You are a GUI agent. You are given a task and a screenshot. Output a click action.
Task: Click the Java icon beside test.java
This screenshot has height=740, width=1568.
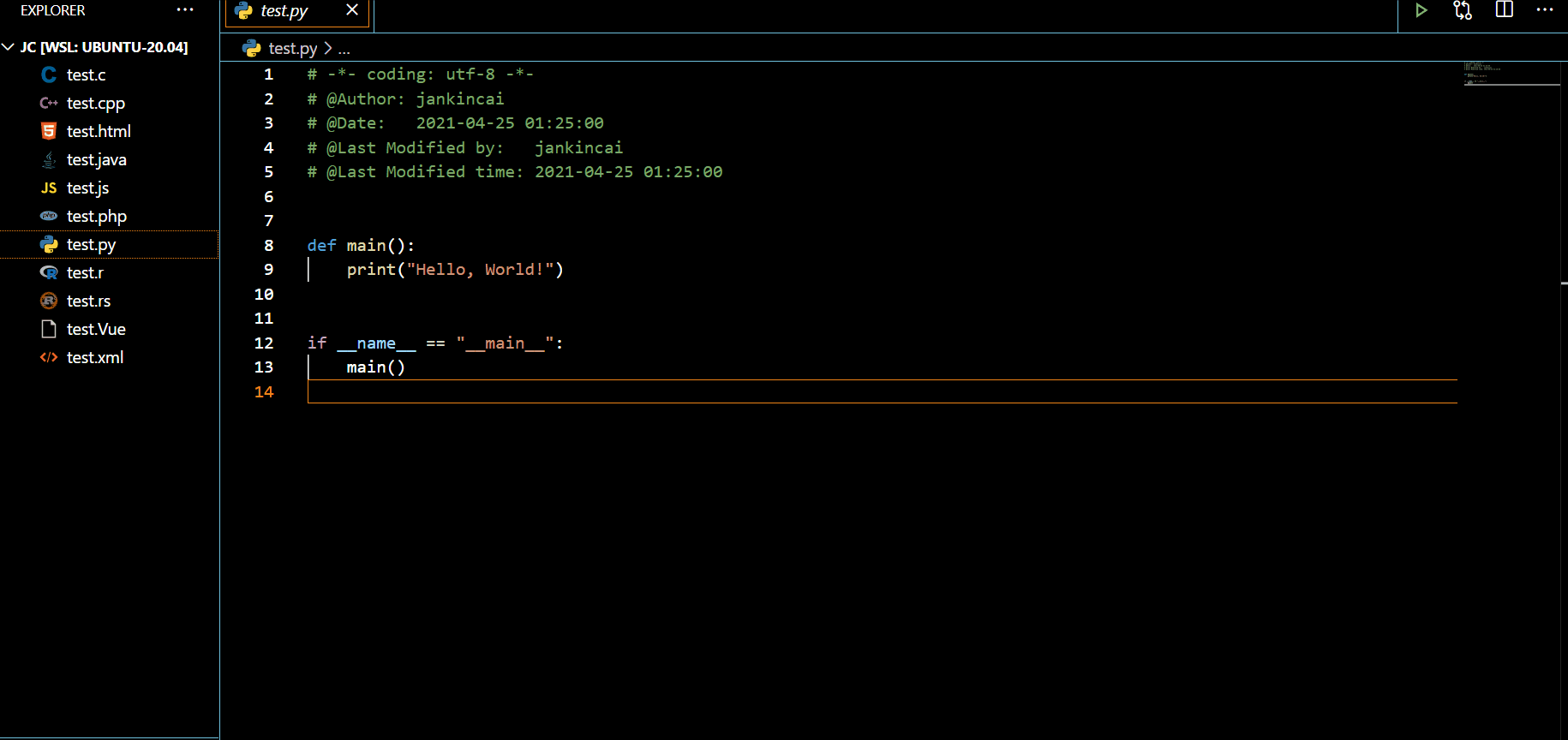coord(49,160)
